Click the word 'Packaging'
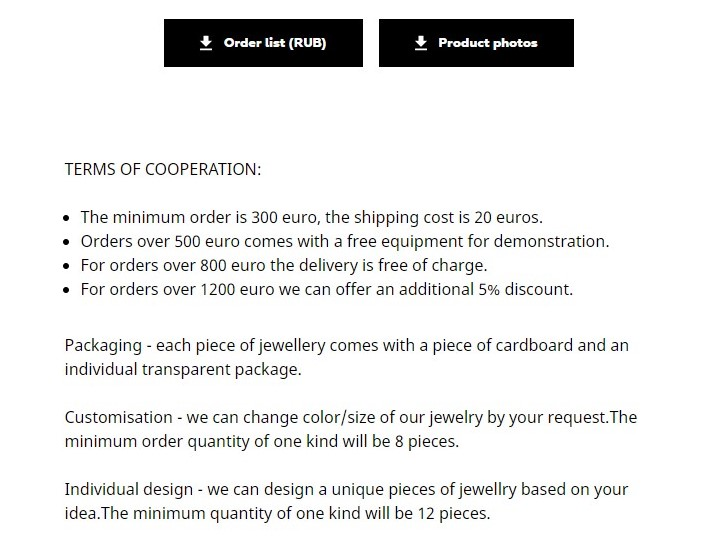The height and width of the screenshot is (552, 709). point(103,346)
